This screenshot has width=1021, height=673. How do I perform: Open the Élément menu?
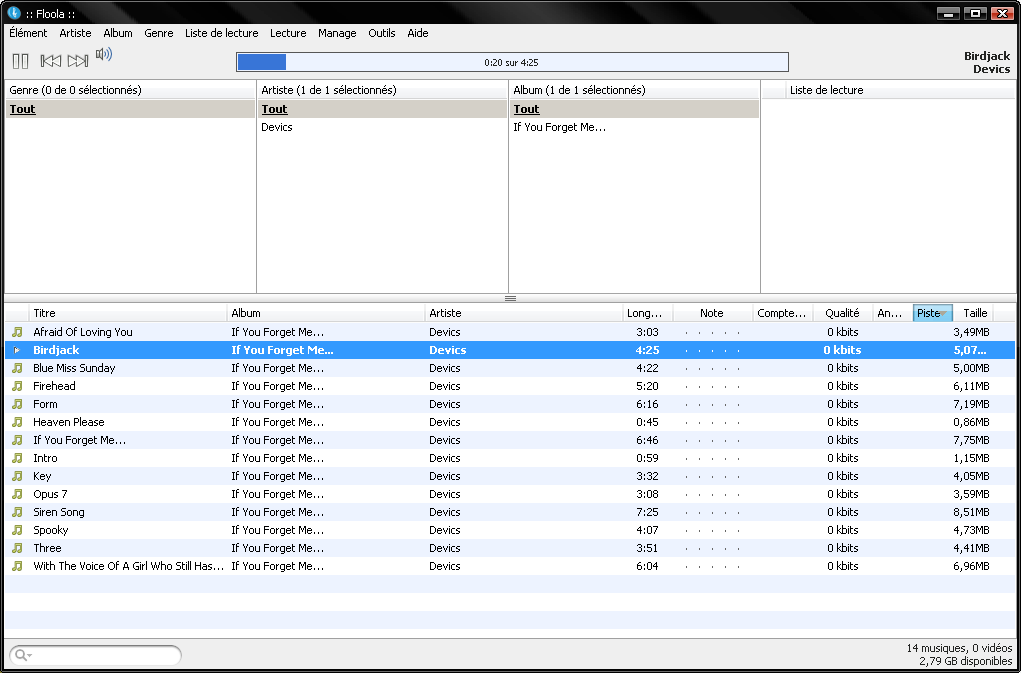pos(28,33)
